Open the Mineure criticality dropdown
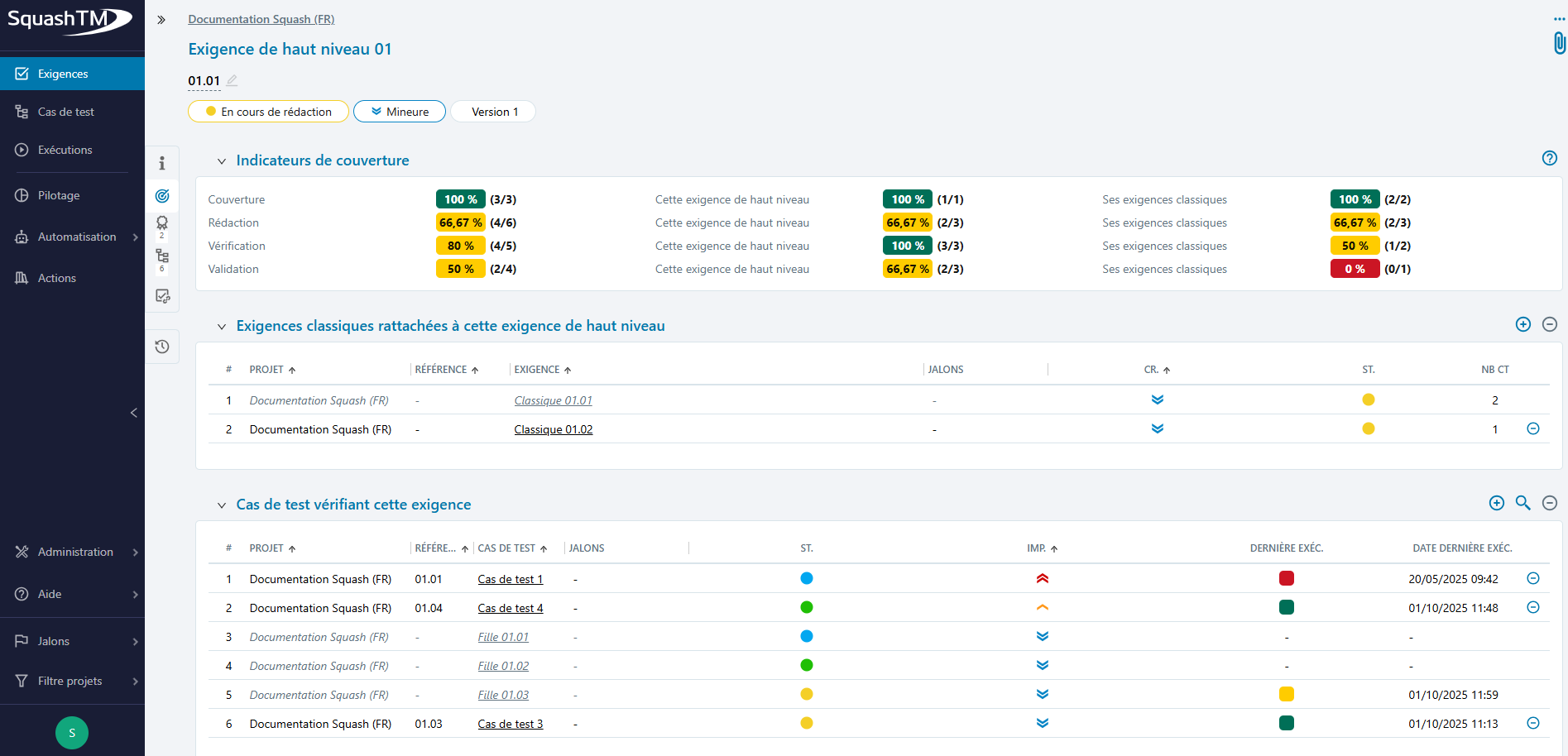Screen dimensions: 1568x756 (400, 111)
